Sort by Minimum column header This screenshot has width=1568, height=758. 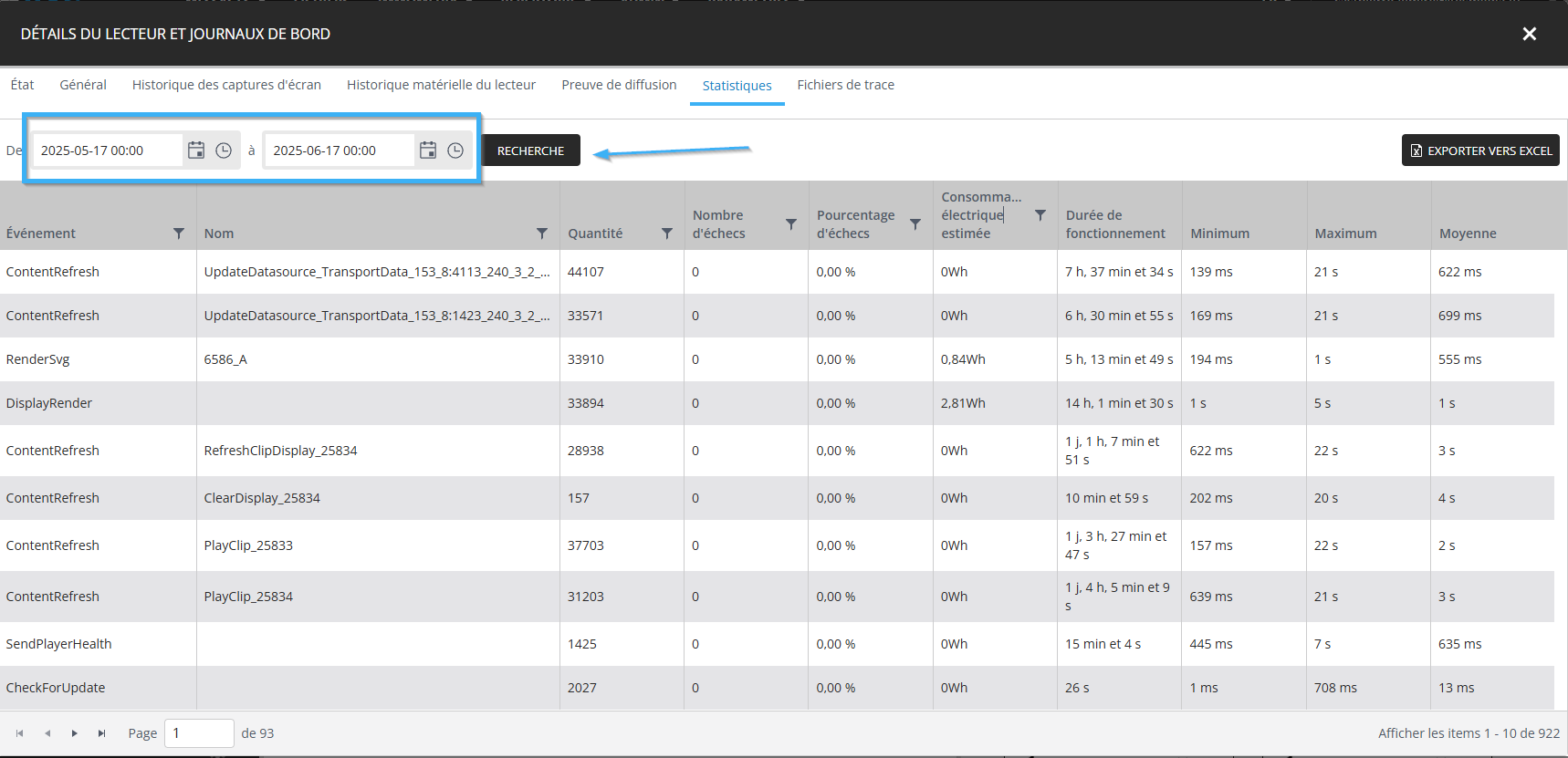(1219, 234)
